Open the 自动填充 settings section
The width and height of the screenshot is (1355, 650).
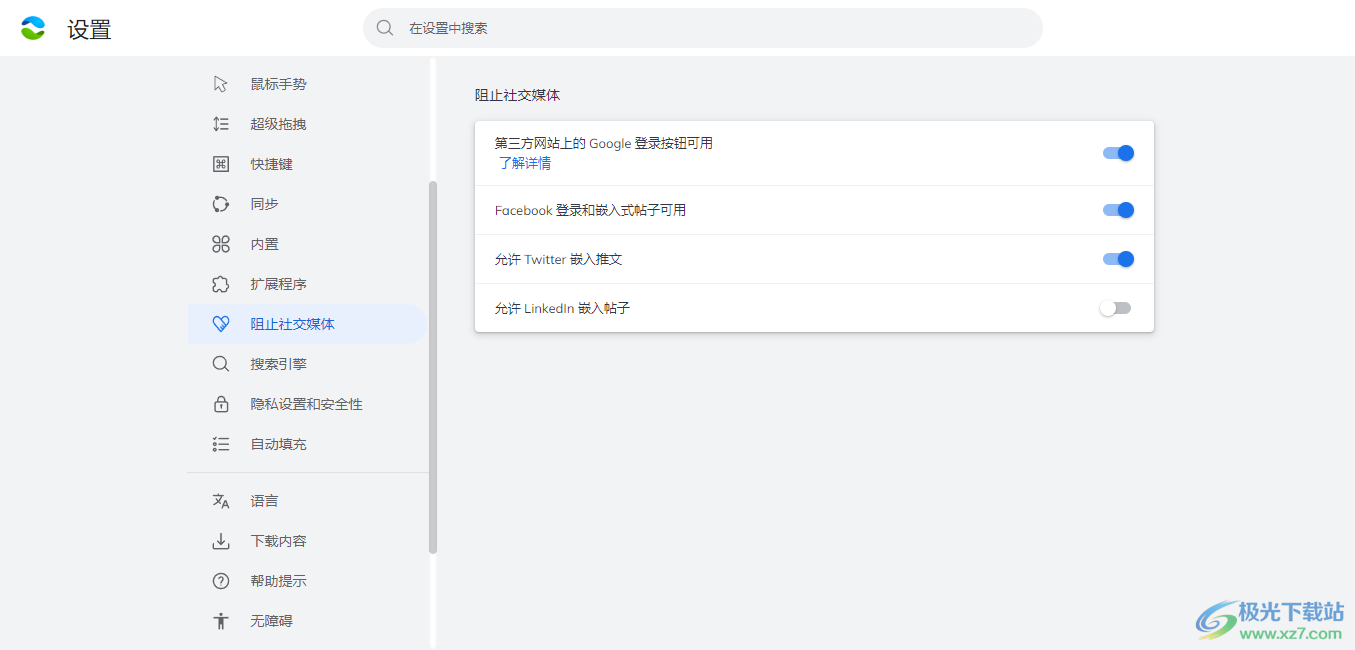click(278, 444)
